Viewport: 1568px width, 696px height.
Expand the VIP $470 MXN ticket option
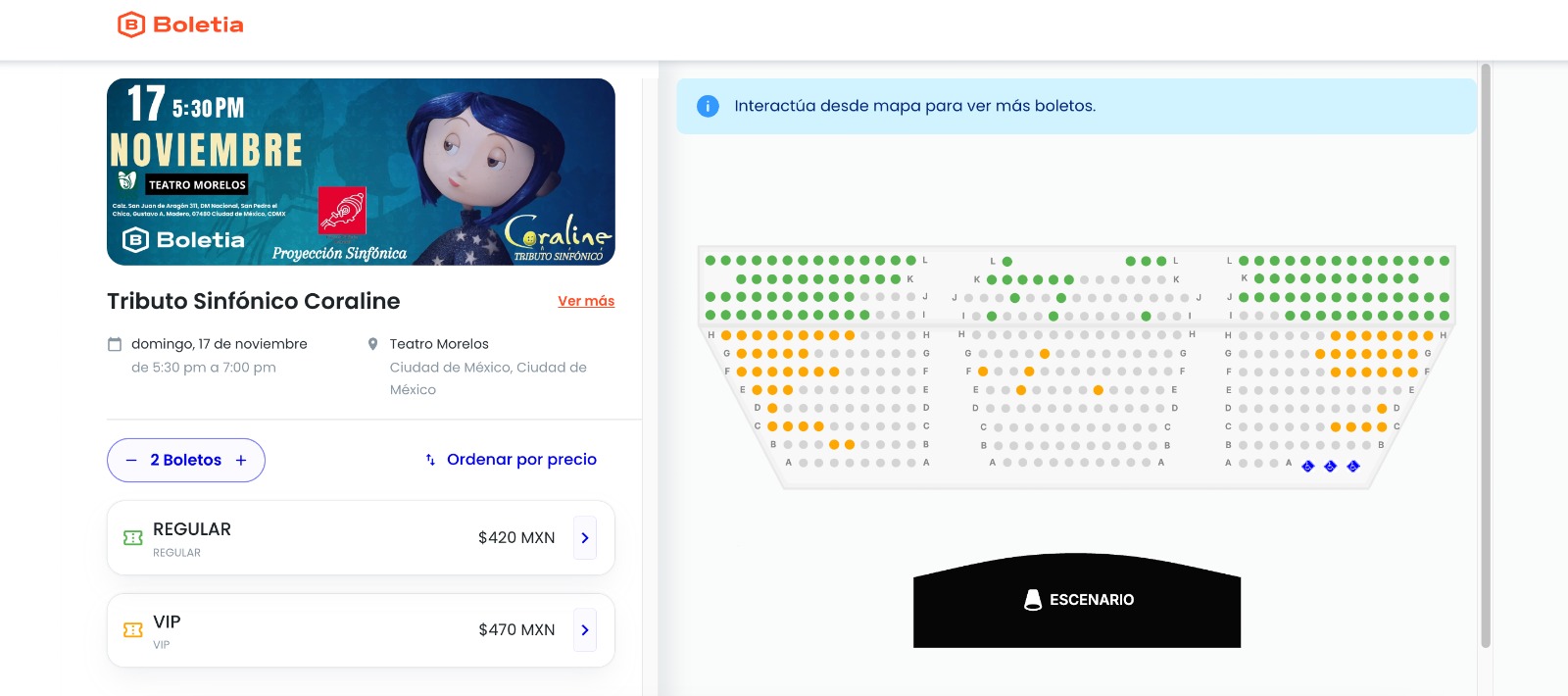click(x=585, y=630)
